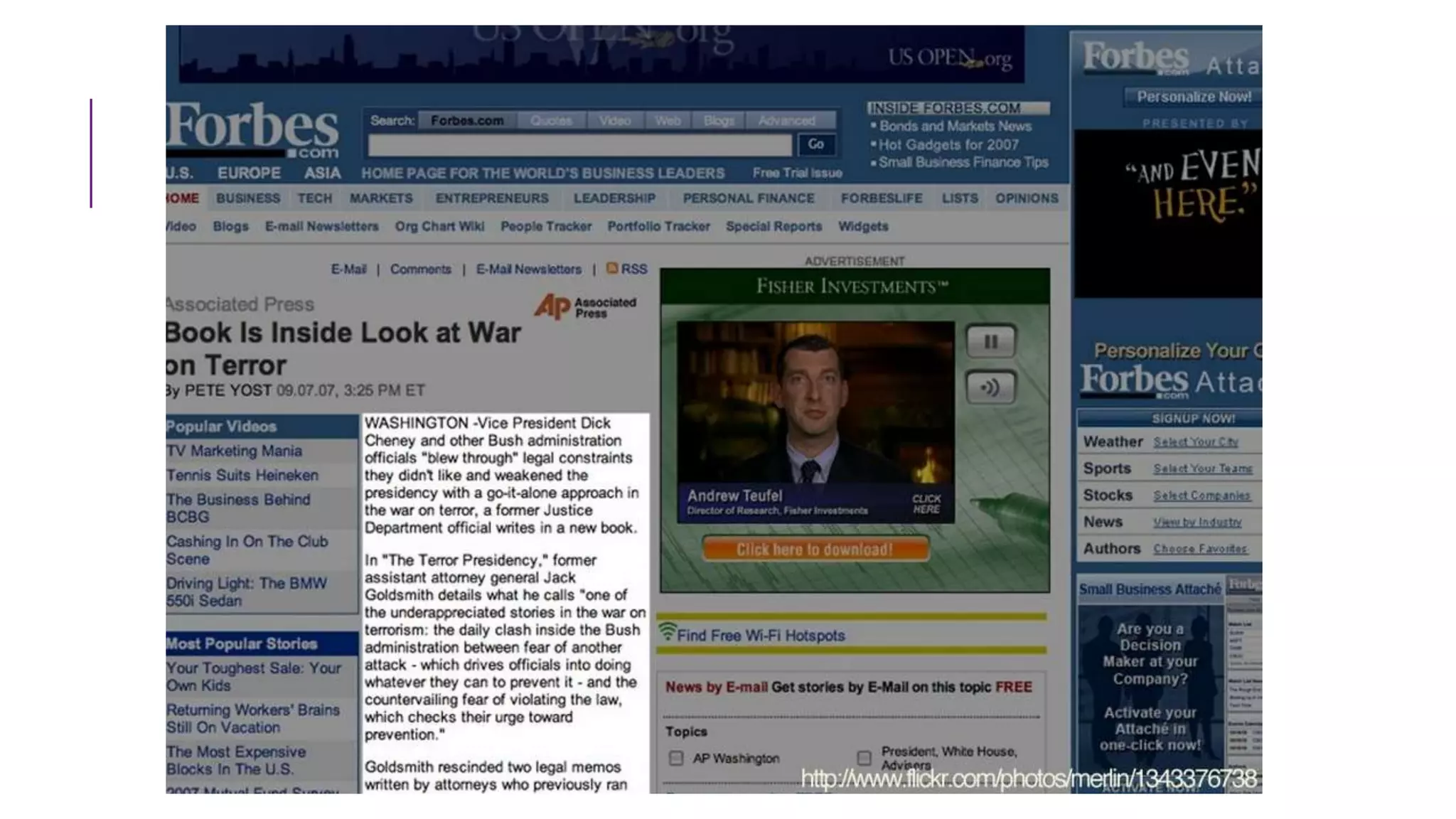The image size is (1456, 819).
Task: Click the Wi-Fi hotspots icon
Action: tap(667, 631)
